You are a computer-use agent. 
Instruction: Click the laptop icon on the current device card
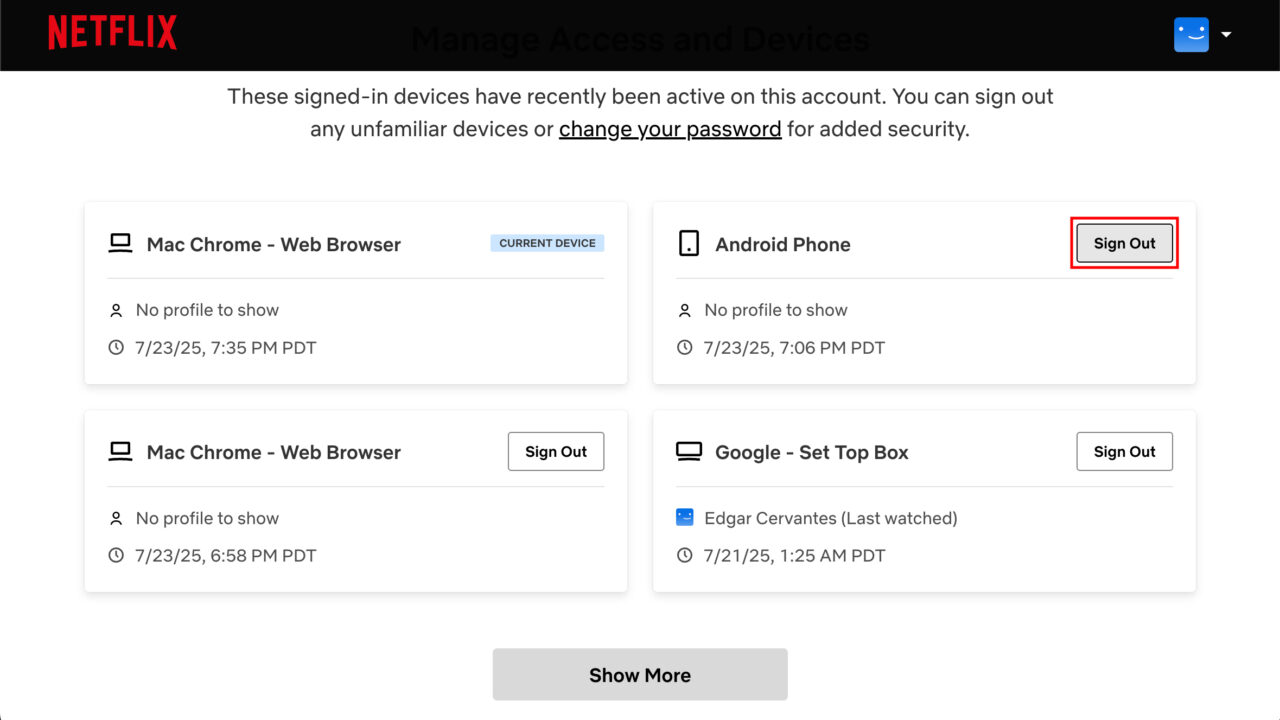120,242
